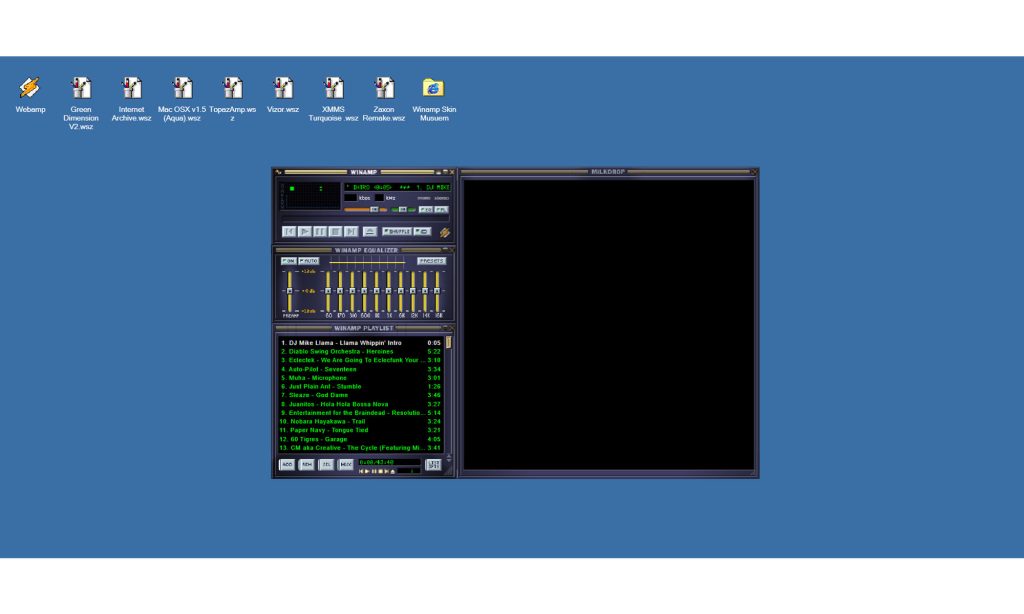Click the playlist mini eject button
Screen dimensions: 1024x614
(x=392, y=472)
